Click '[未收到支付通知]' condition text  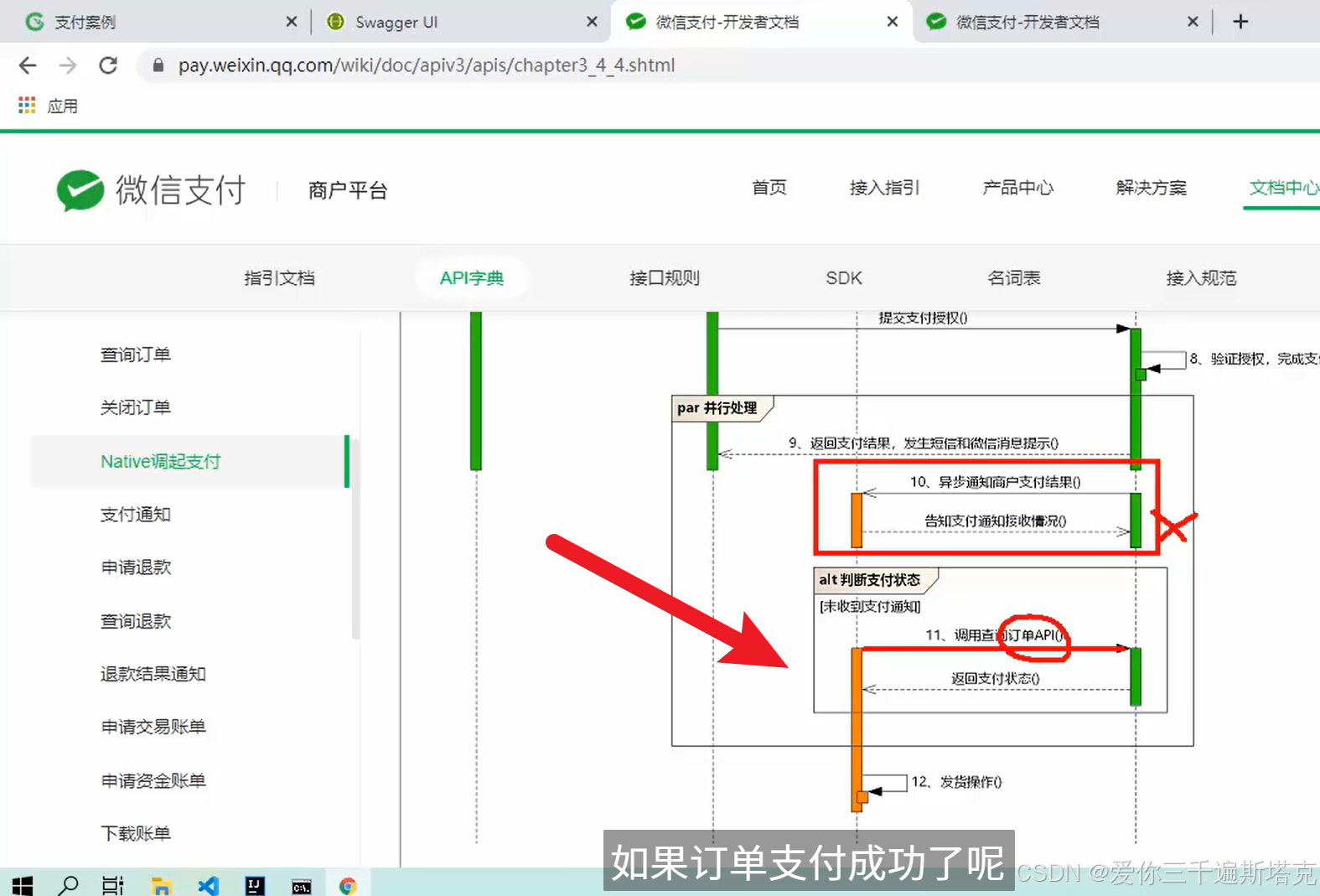pyautogui.click(x=869, y=606)
